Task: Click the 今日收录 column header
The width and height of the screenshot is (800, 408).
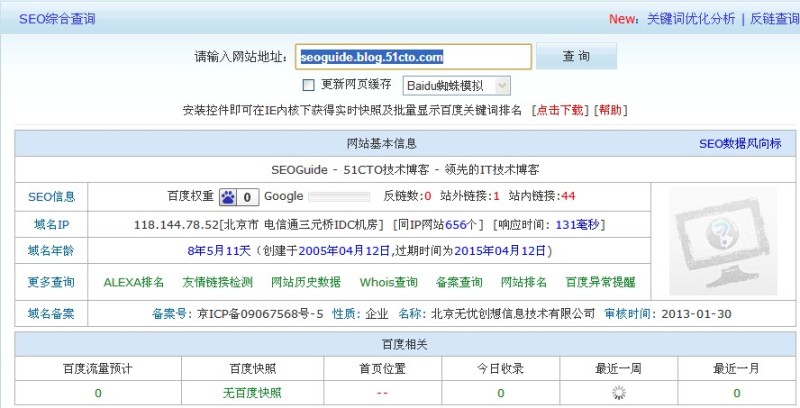Action: tap(501, 369)
